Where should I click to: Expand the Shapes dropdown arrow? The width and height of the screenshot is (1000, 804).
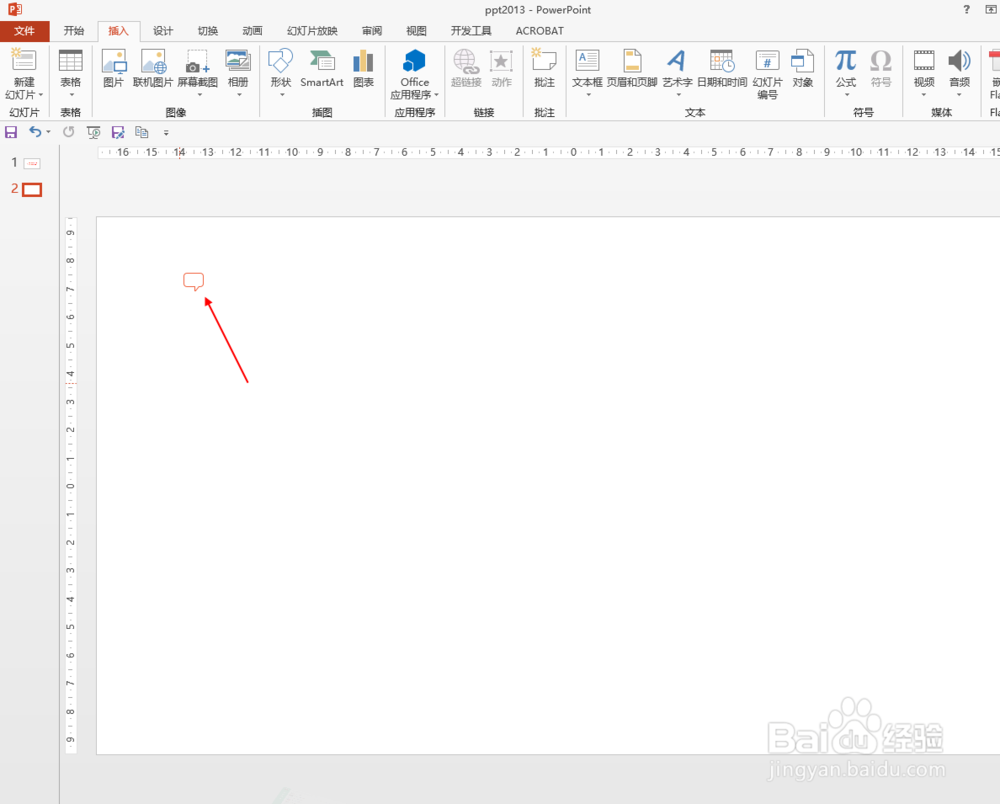(281, 95)
